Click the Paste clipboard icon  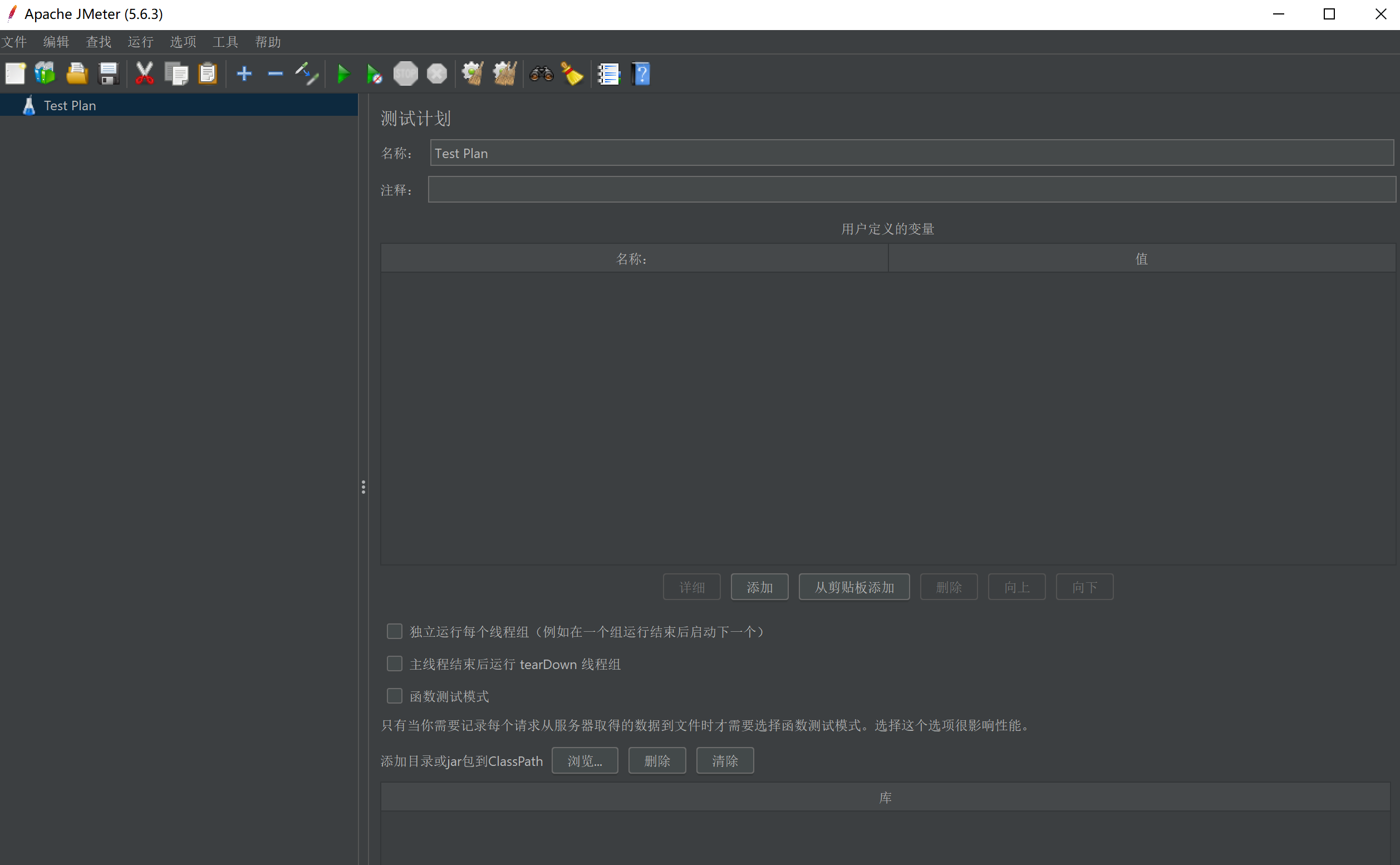point(208,74)
